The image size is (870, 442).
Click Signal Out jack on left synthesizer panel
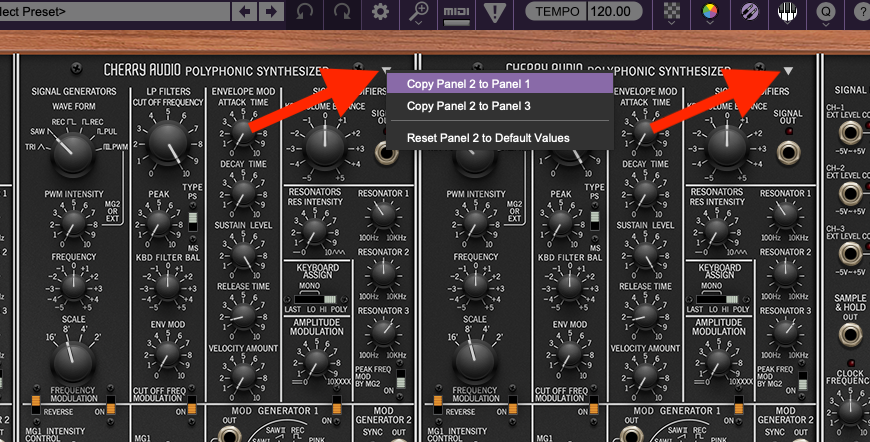tap(385, 153)
